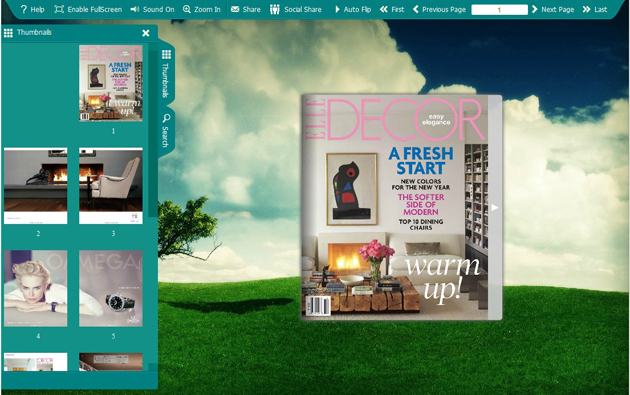Click the Elle Decor magazine cover

click(395, 207)
